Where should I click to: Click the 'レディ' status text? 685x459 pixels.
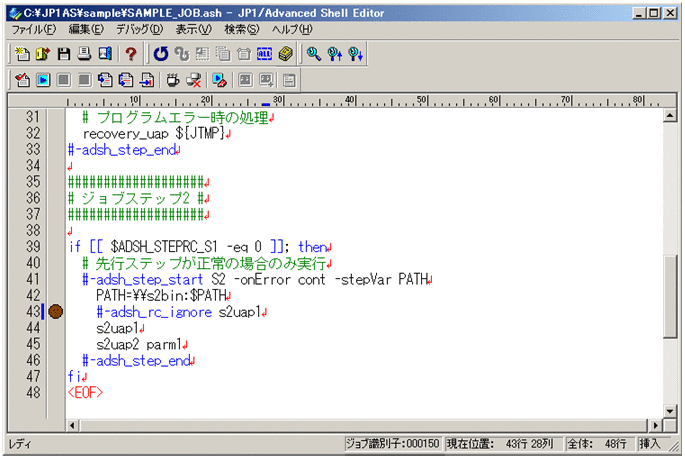point(20,444)
